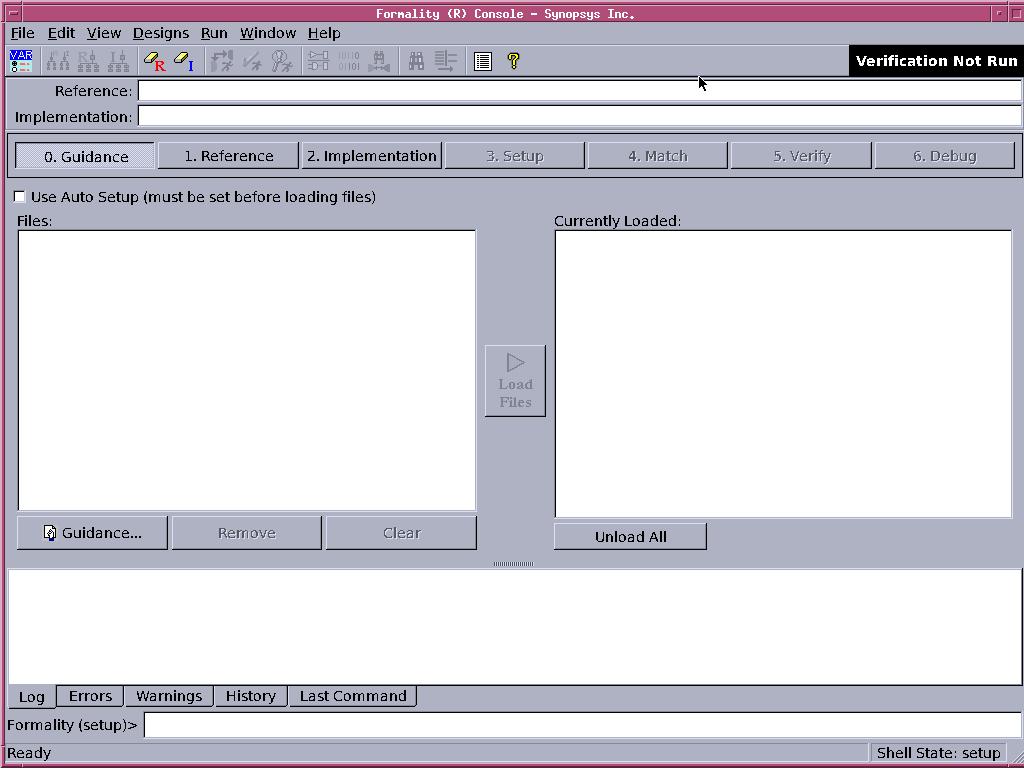This screenshot has width=1024, height=768.
Task: Click the binary 0110 patterns icon
Action: pos(349,61)
